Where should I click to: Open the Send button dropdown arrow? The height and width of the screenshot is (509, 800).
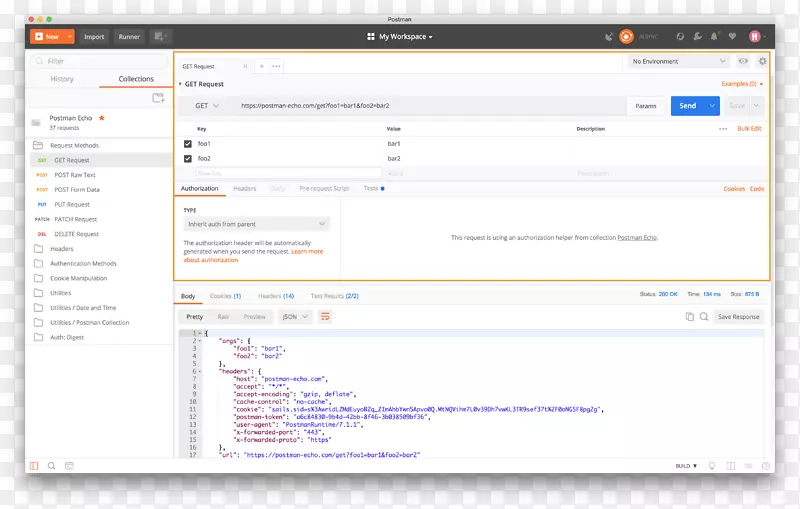click(712, 106)
